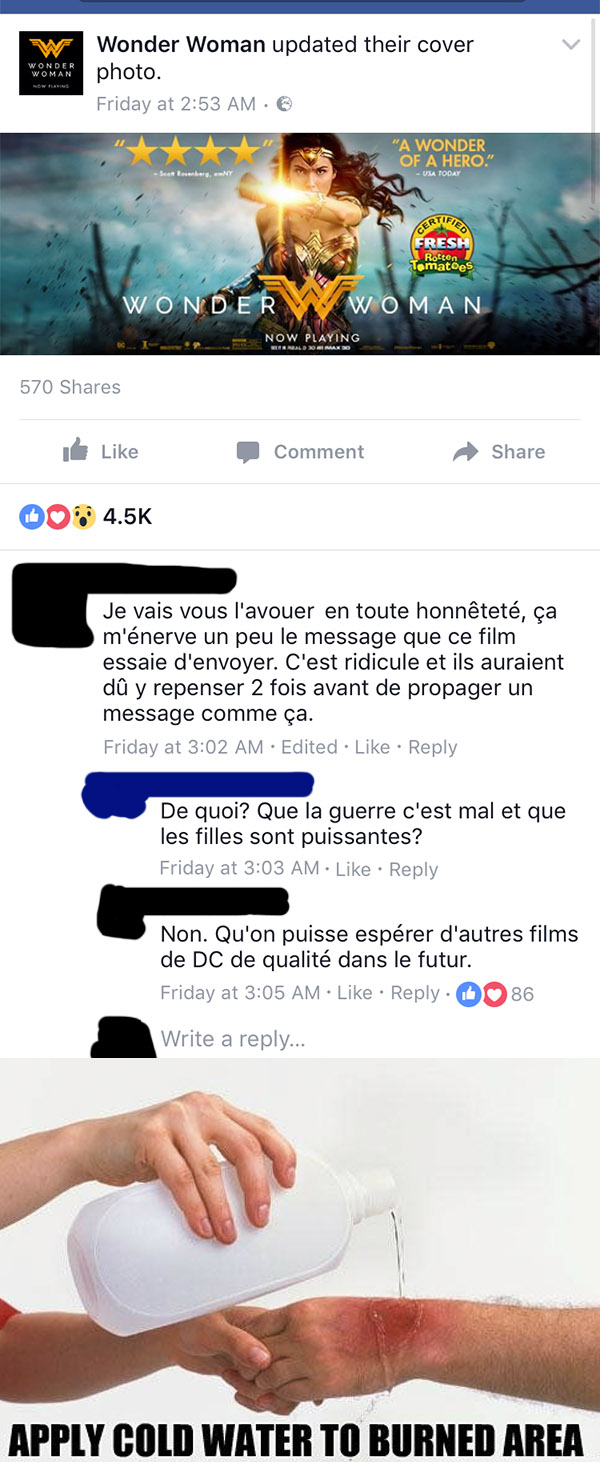
Task: Like the reply posted at 3:05 AM
Action: pos(355,993)
